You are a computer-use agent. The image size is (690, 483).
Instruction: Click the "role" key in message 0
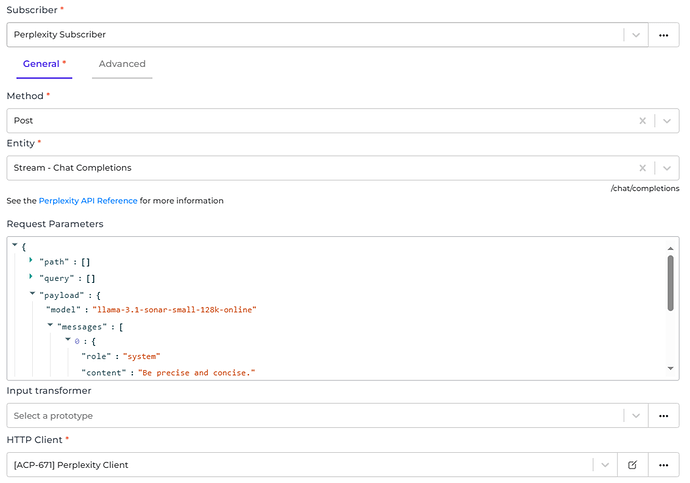tap(96, 356)
